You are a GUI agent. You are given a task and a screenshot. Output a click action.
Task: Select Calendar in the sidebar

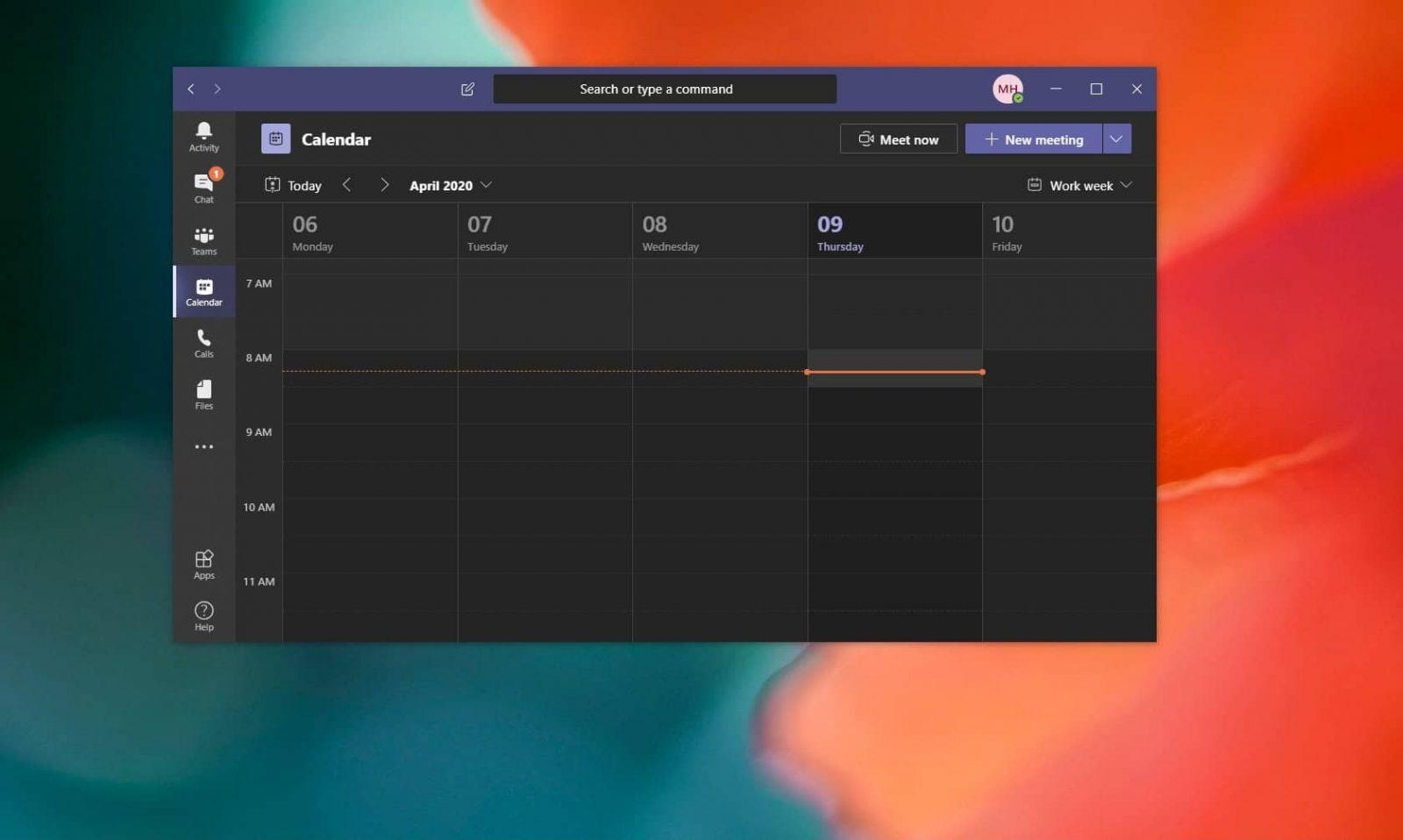[x=203, y=292]
